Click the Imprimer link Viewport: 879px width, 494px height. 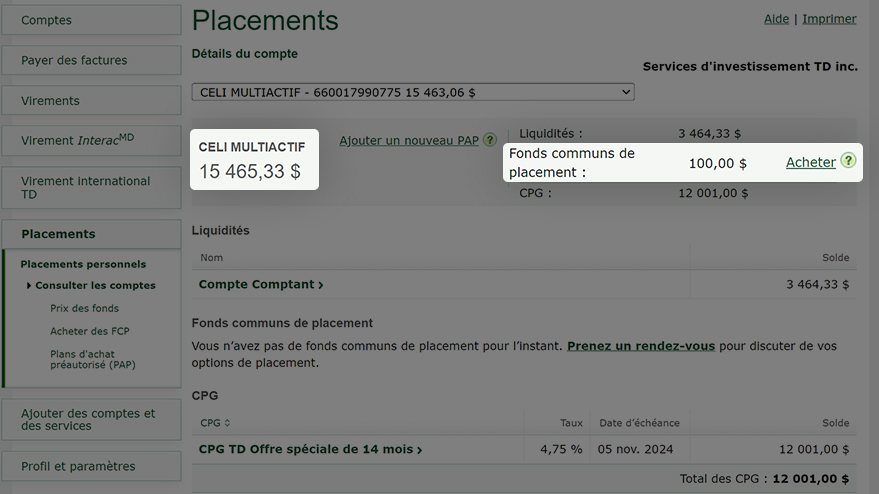pos(829,19)
